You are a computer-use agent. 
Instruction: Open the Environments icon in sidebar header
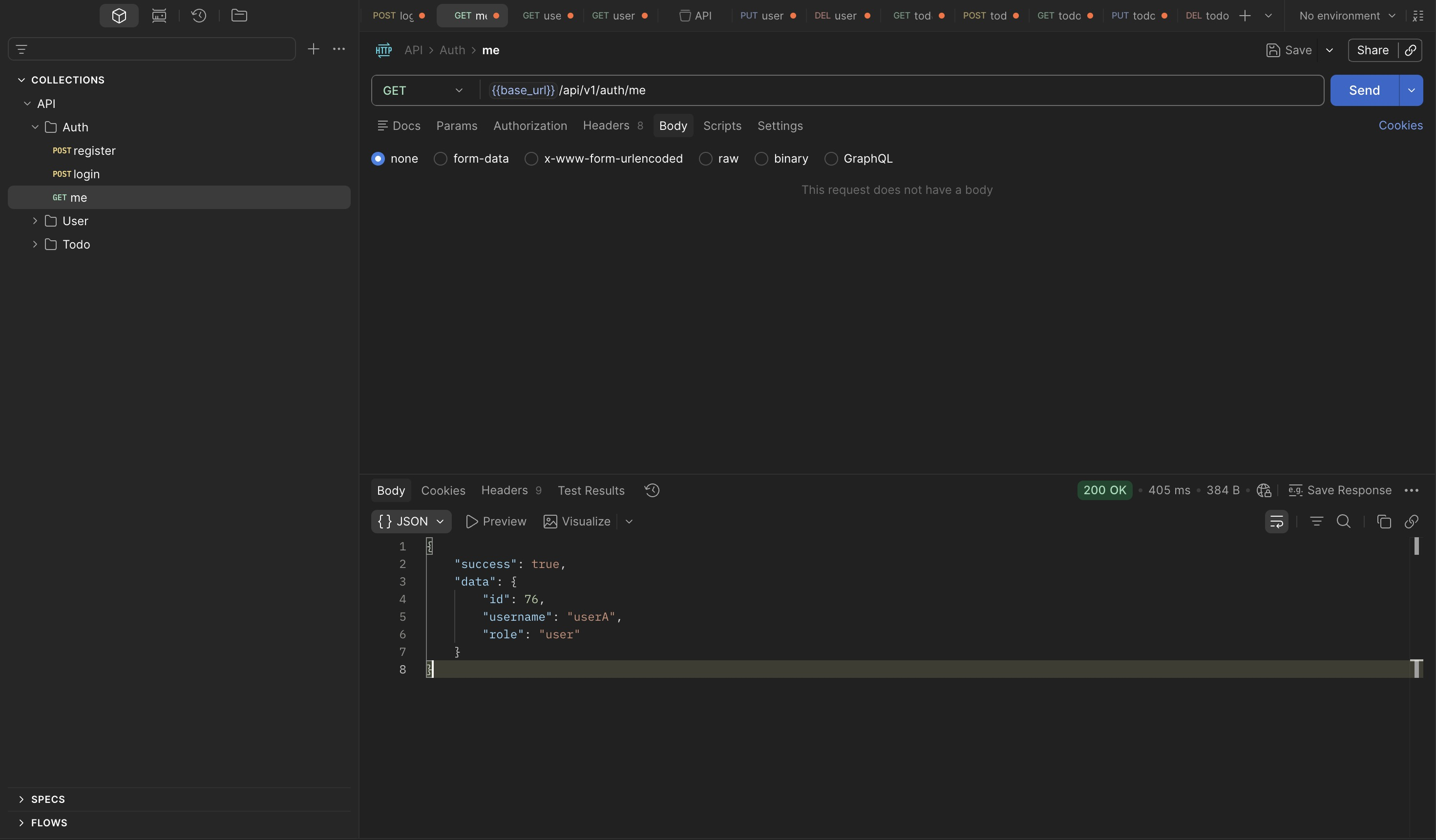point(159,16)
